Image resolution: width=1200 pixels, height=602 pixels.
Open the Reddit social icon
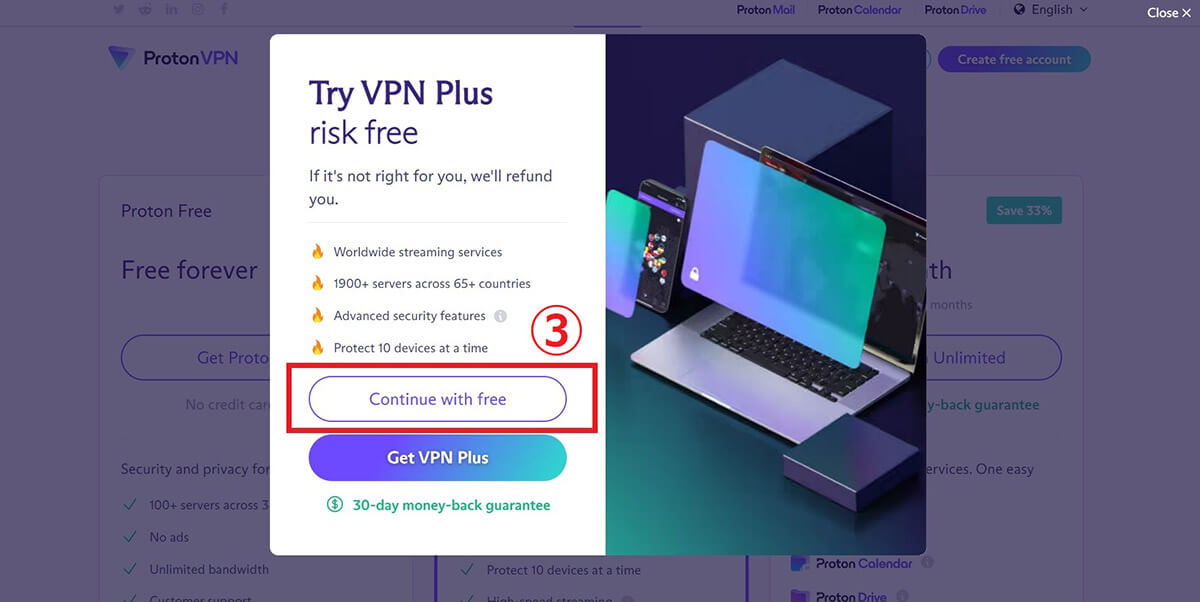(x=146, y=9)
